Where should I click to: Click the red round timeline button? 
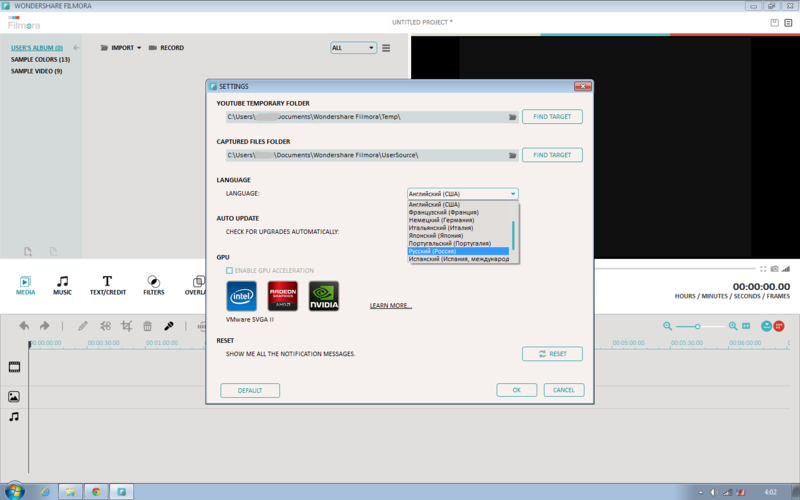click(x=779, y=326)
